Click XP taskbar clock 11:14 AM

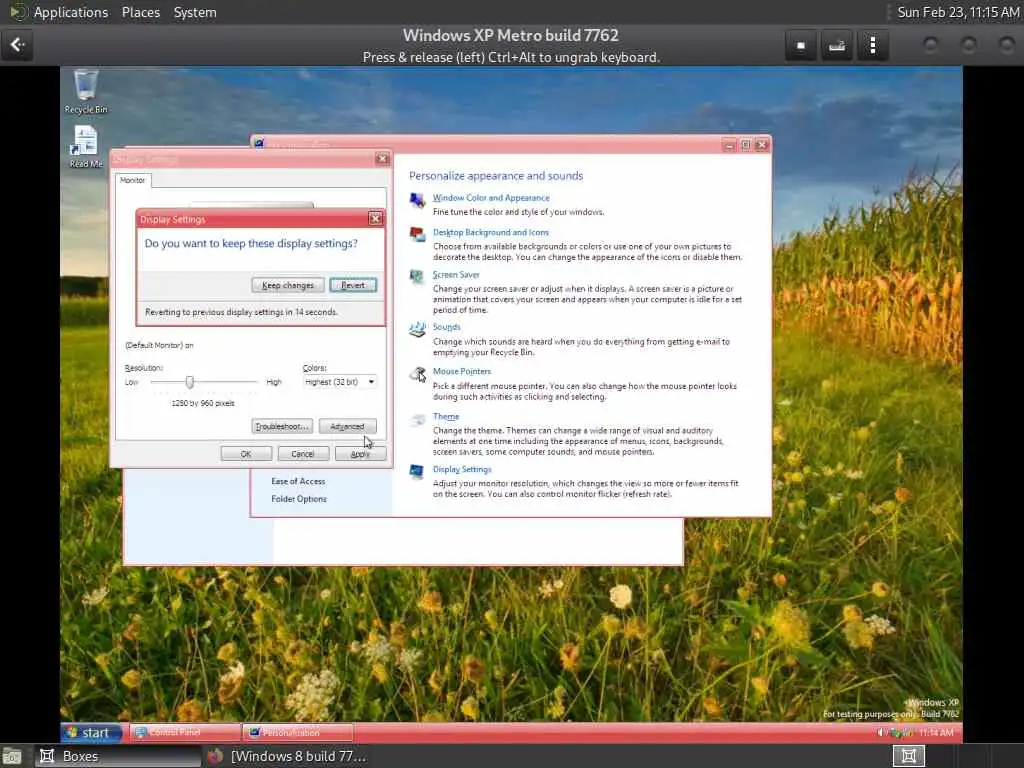click(x=936, y=733)
